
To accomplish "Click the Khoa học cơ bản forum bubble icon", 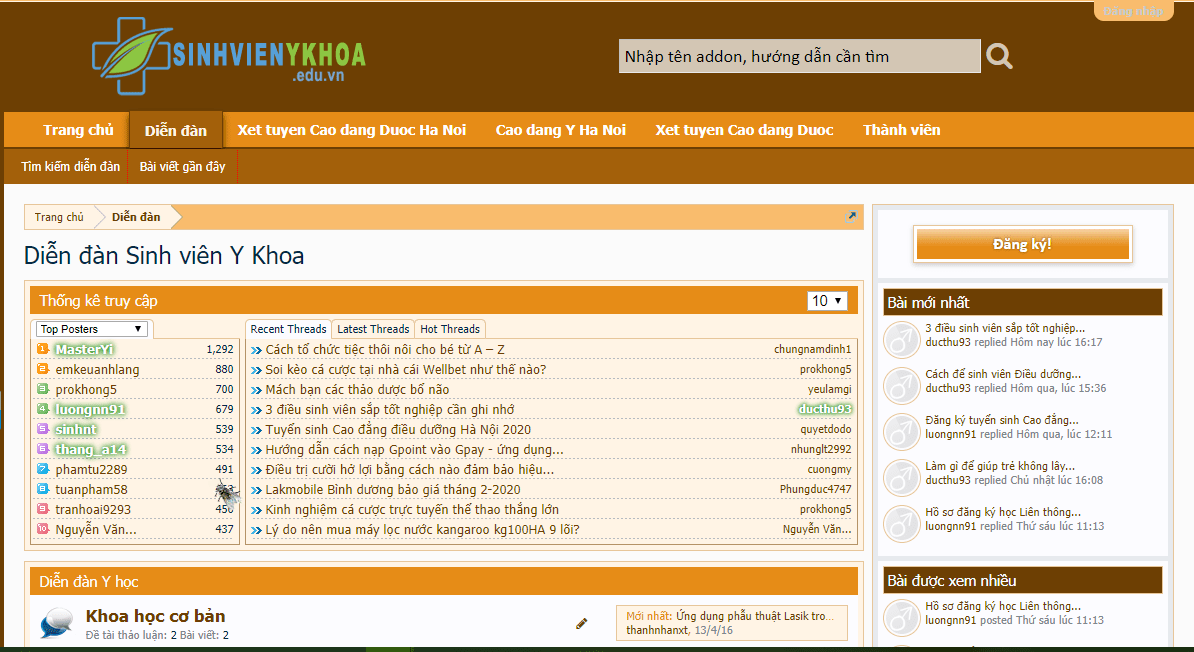I will click(56, 623).
